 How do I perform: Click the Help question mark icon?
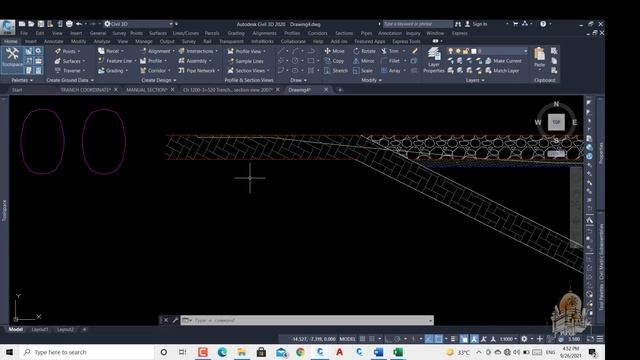tap(543, 24)
